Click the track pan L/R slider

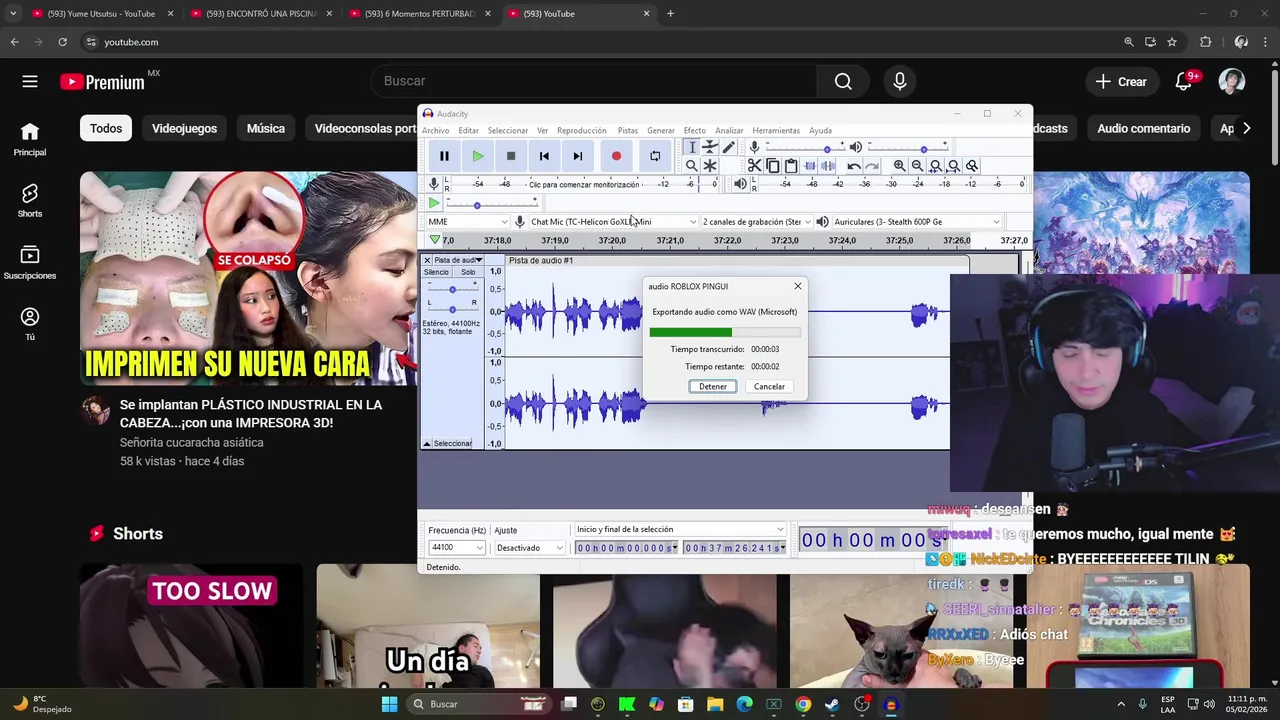[452, 309]
